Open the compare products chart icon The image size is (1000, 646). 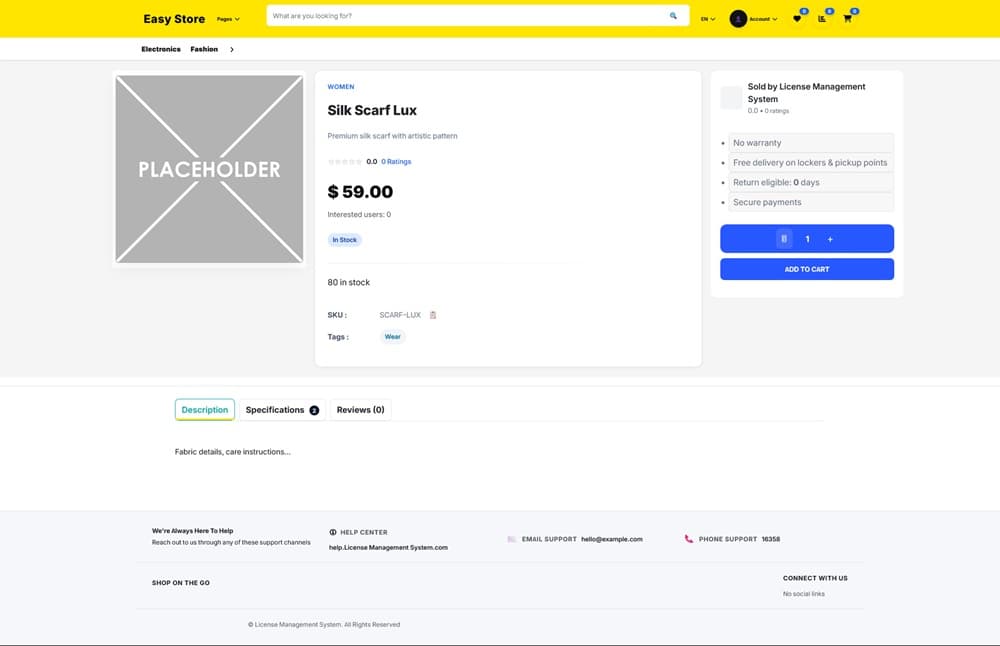[822, 19]
